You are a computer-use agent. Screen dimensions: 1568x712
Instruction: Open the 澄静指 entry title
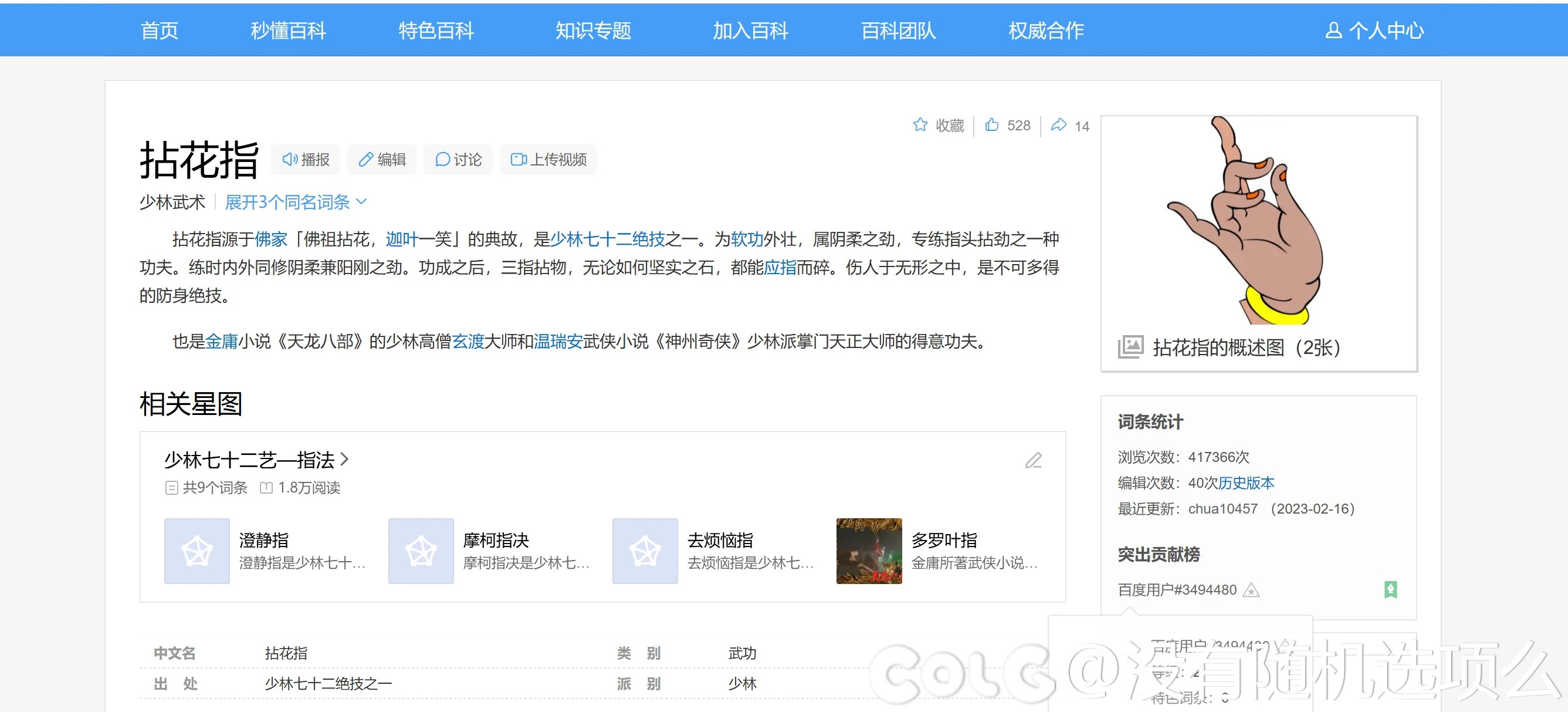263,540
